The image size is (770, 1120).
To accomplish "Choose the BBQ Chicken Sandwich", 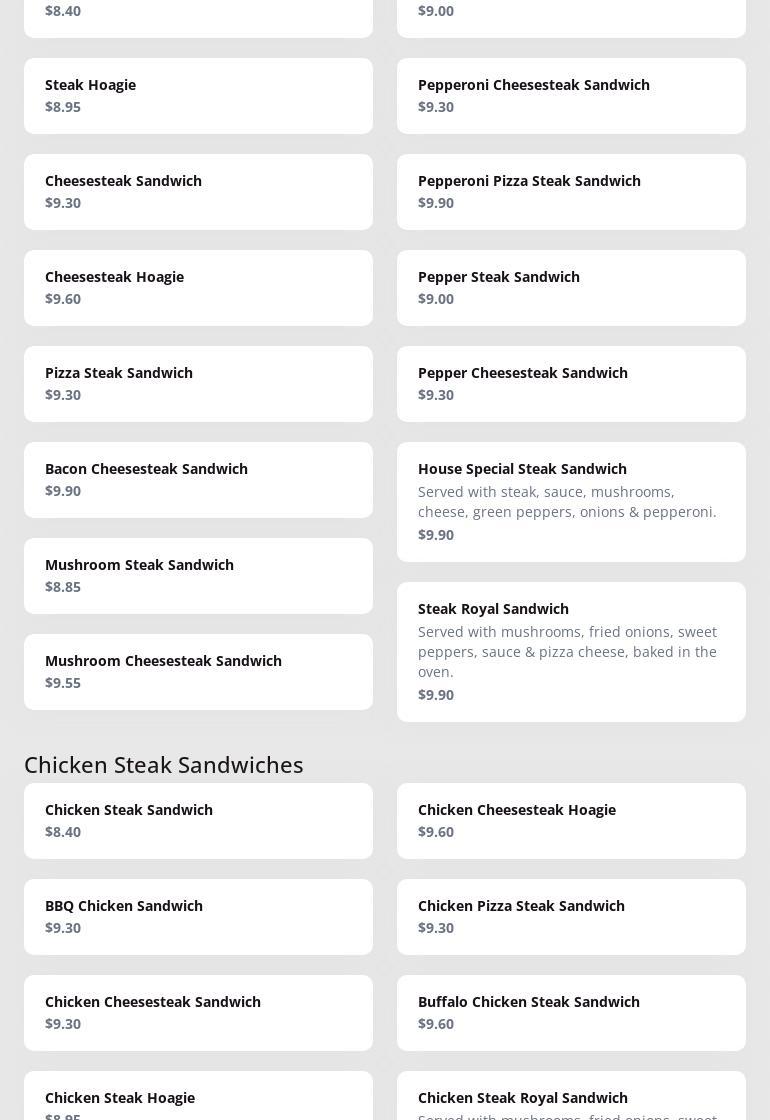I will tap(198, 917).
